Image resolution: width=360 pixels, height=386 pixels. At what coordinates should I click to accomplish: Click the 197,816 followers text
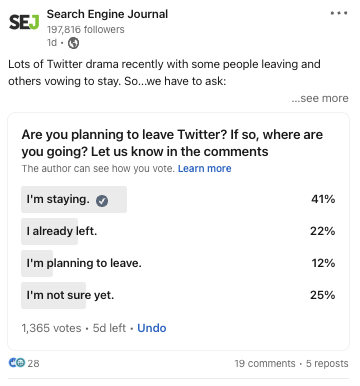(86, 30)
